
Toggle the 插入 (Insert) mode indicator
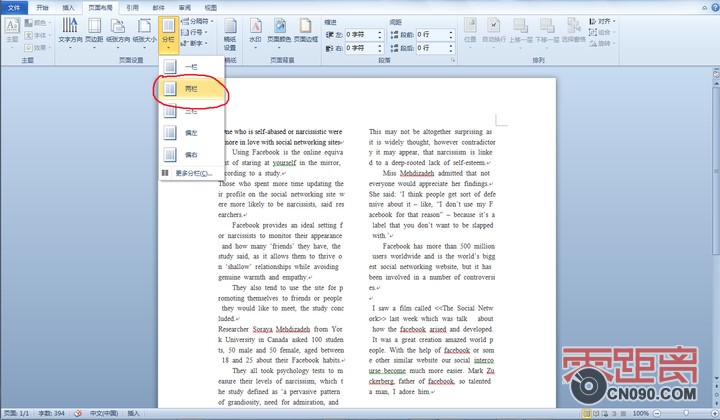133,414
